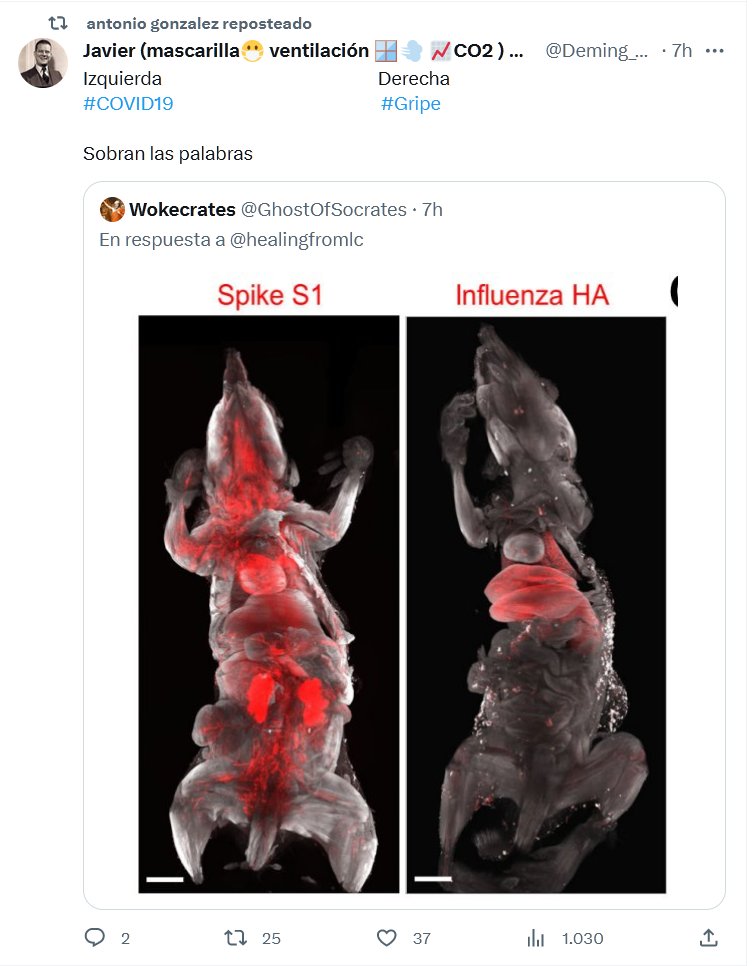Open Javier's profile picture avatar
Screen dimensions: 756x966
click(42, 63)
